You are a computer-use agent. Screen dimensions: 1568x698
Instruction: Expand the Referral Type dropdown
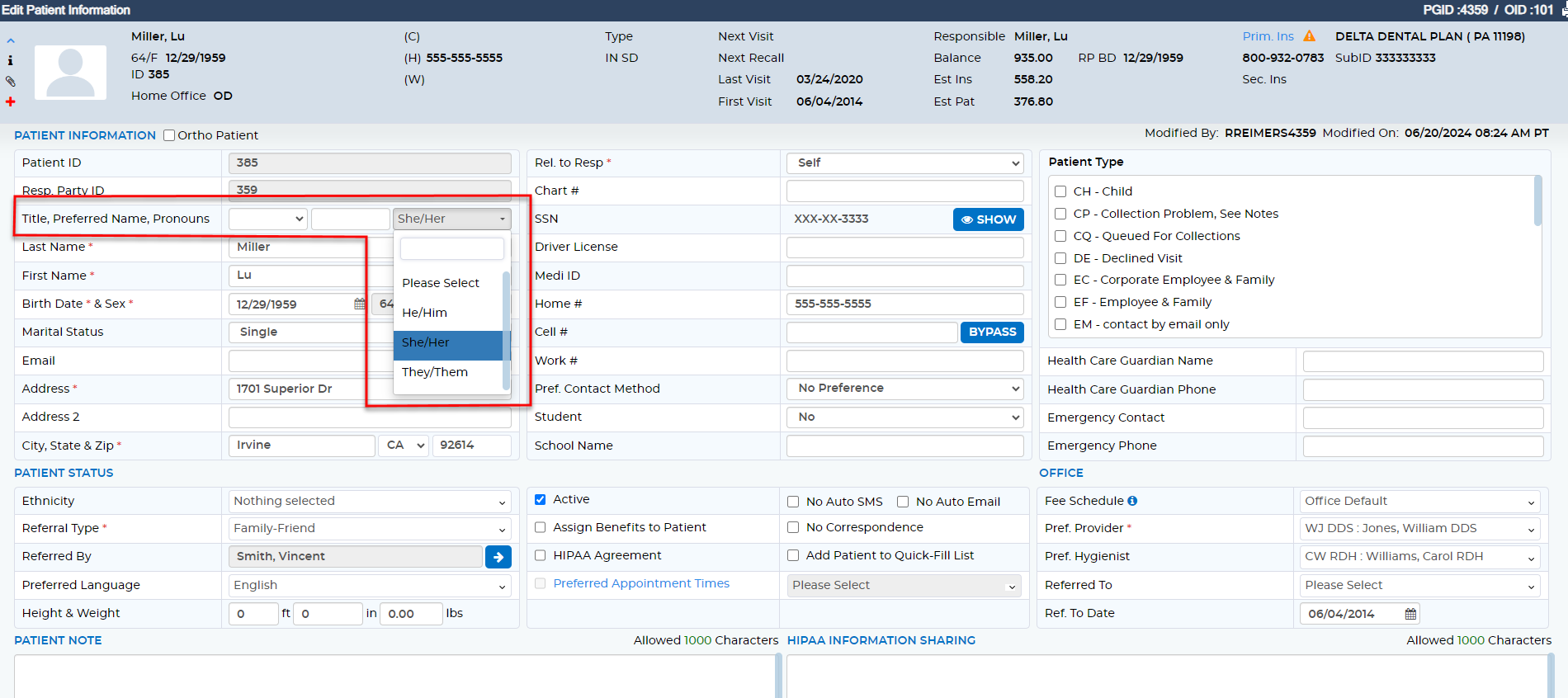369,529
